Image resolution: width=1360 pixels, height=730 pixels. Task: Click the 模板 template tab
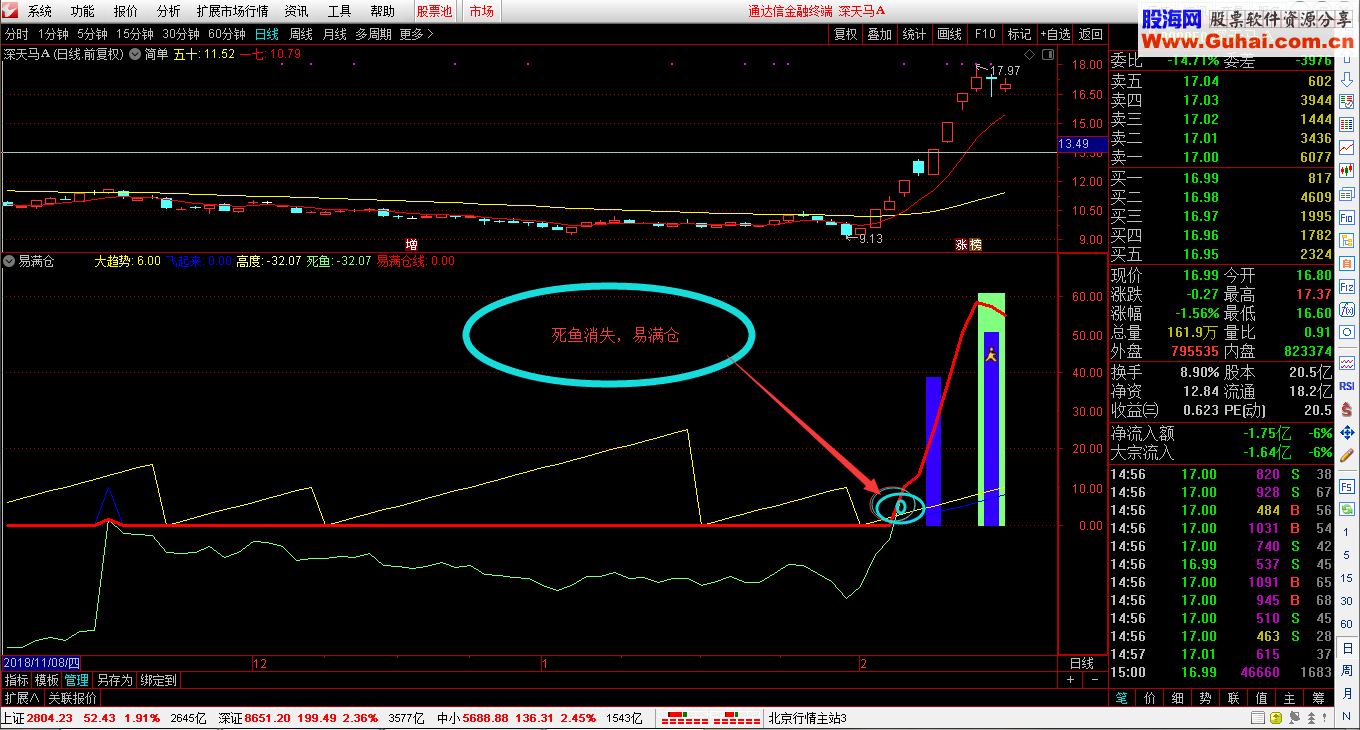coord(47,680)
